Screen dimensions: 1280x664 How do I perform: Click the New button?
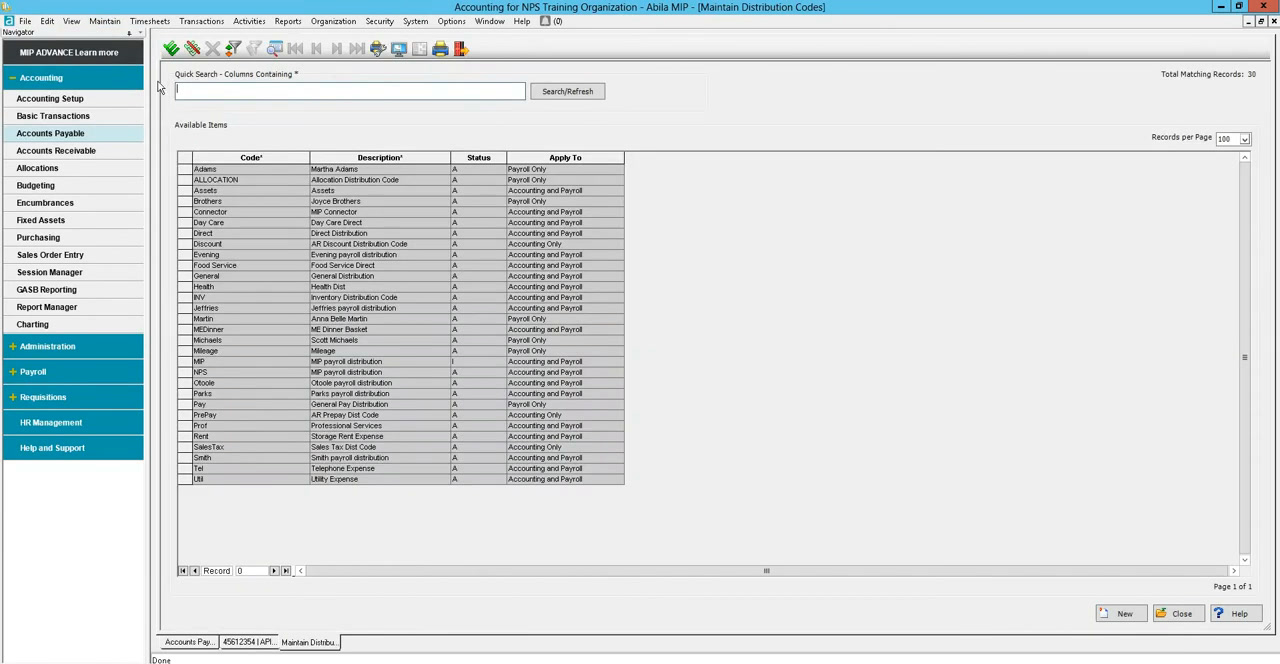click(x=1120, y=613)
